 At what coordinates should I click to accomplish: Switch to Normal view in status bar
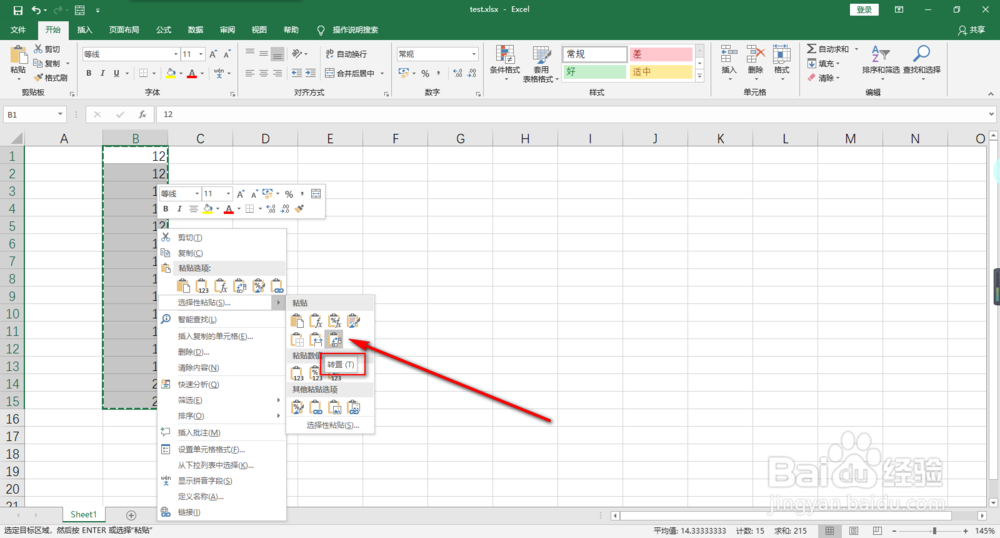coord(830,530)
